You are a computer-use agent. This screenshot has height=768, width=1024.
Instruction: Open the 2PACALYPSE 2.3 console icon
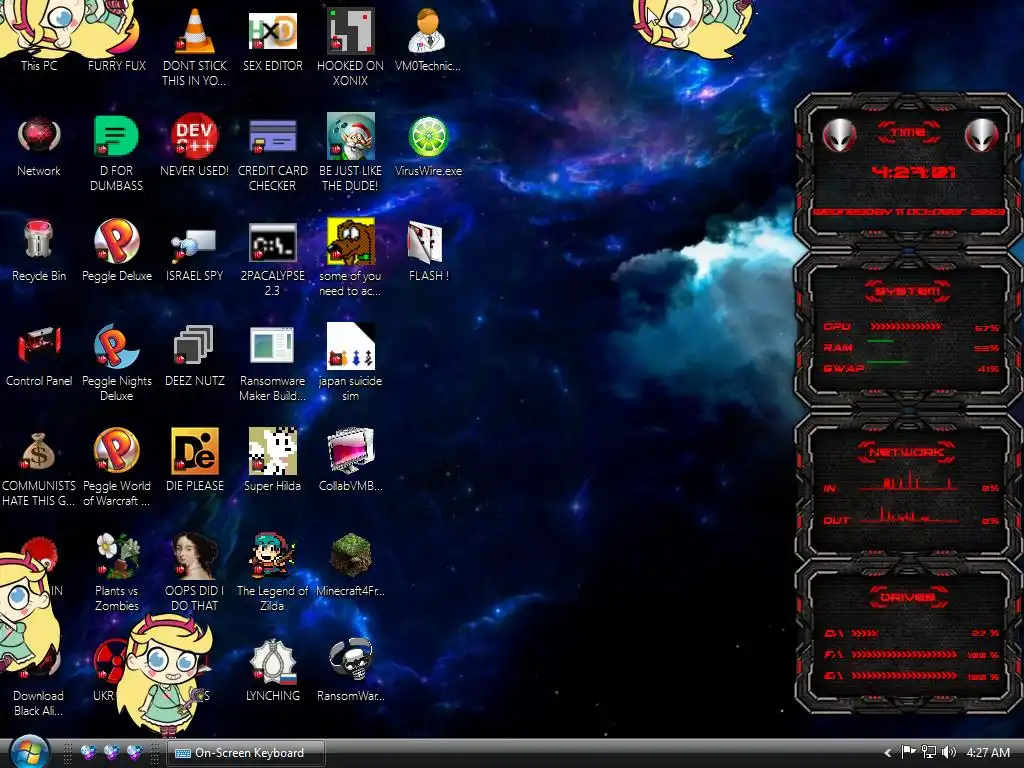point(272,242)
